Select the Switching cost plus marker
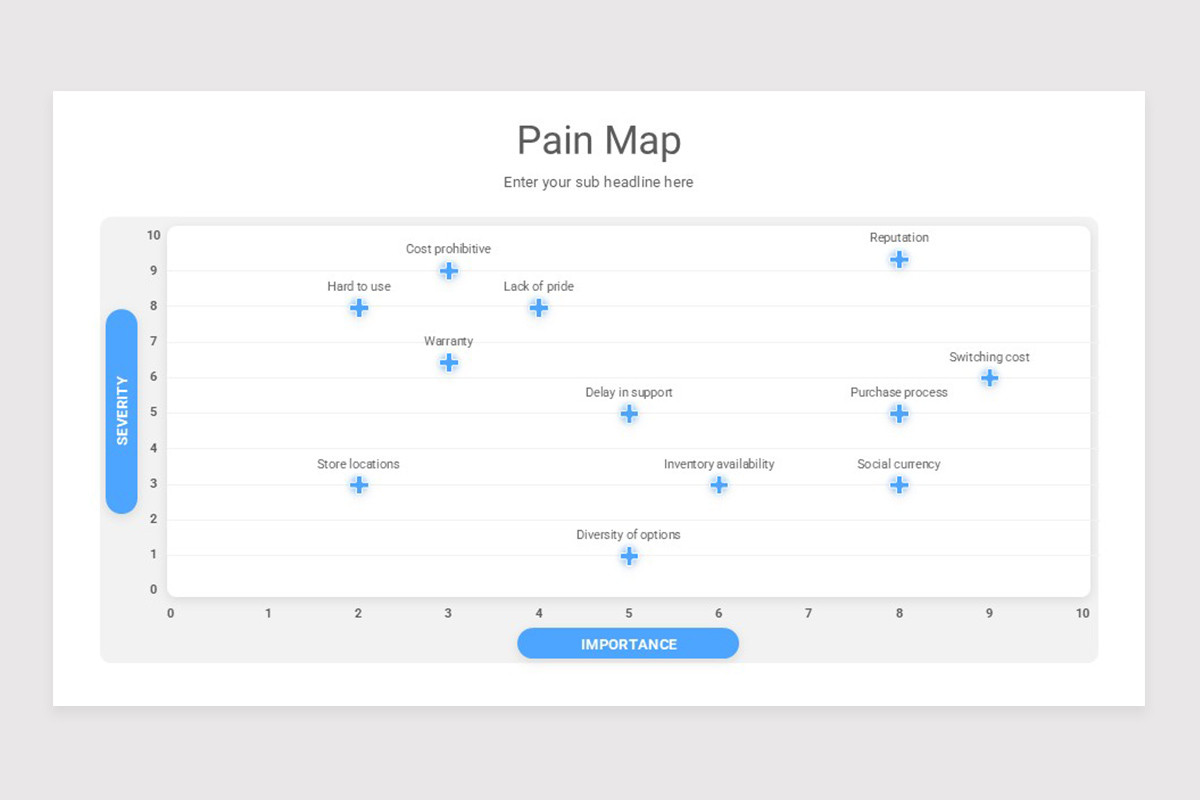 tap(989, 378)
